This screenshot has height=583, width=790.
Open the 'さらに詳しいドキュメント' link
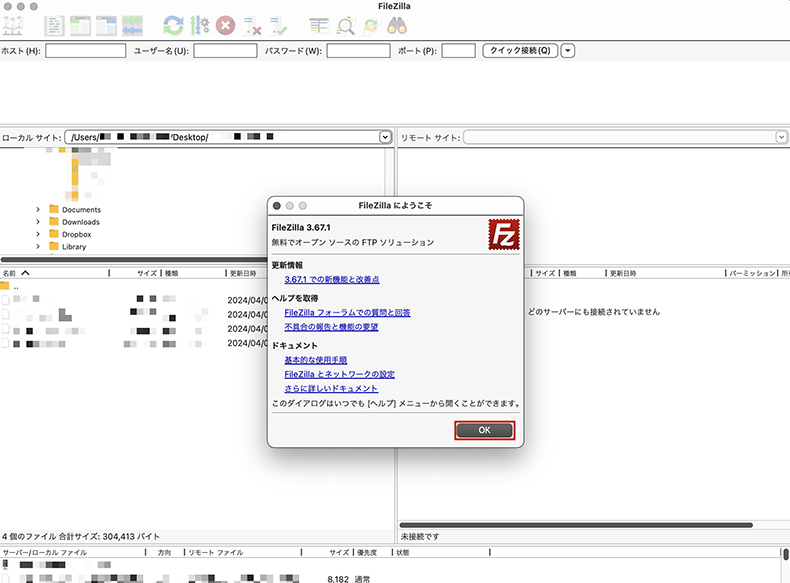[x=331, y=388]
